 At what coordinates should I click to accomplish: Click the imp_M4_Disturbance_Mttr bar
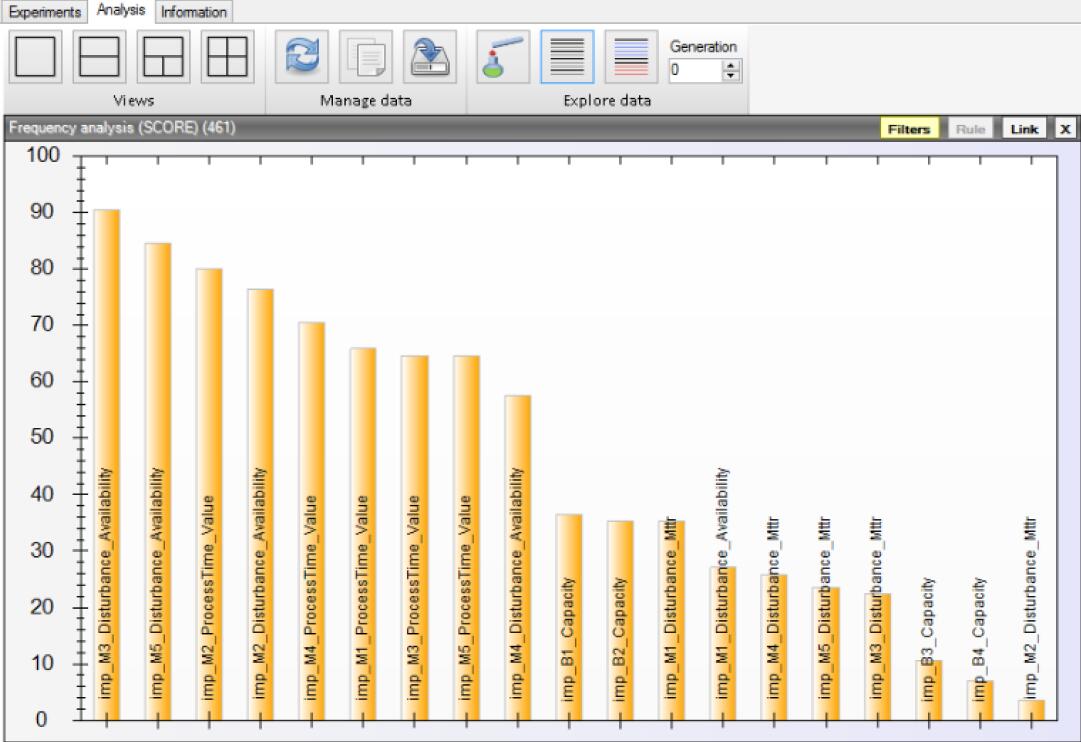(774, 648)
